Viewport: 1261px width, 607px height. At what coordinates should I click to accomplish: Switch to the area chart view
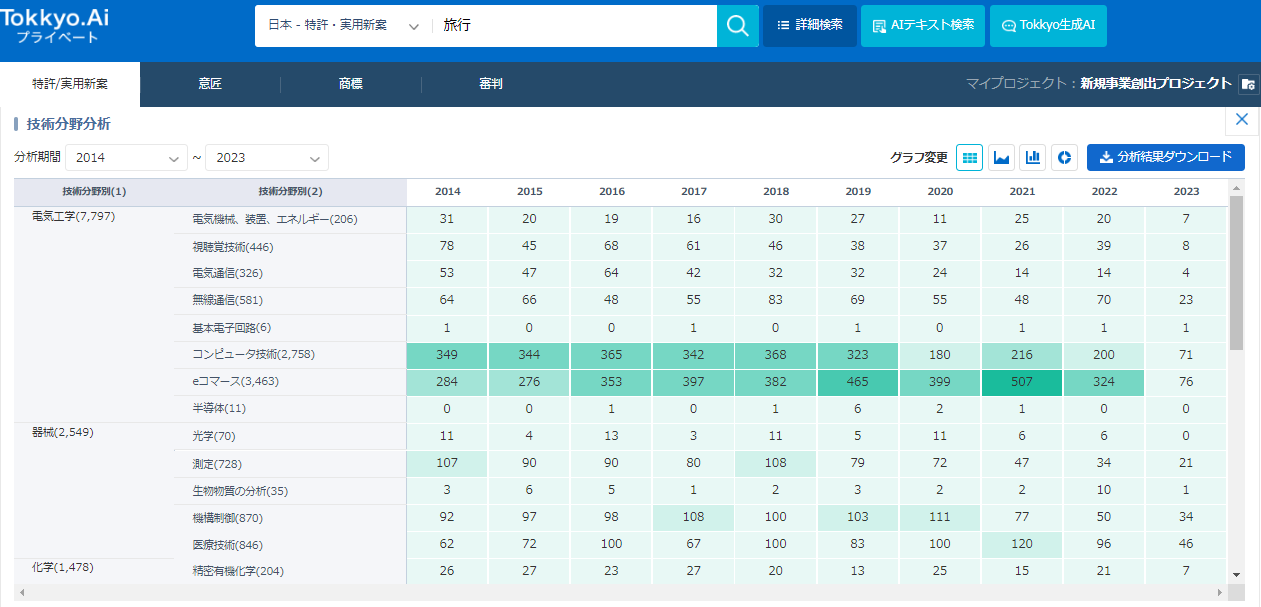[1001, 157]
